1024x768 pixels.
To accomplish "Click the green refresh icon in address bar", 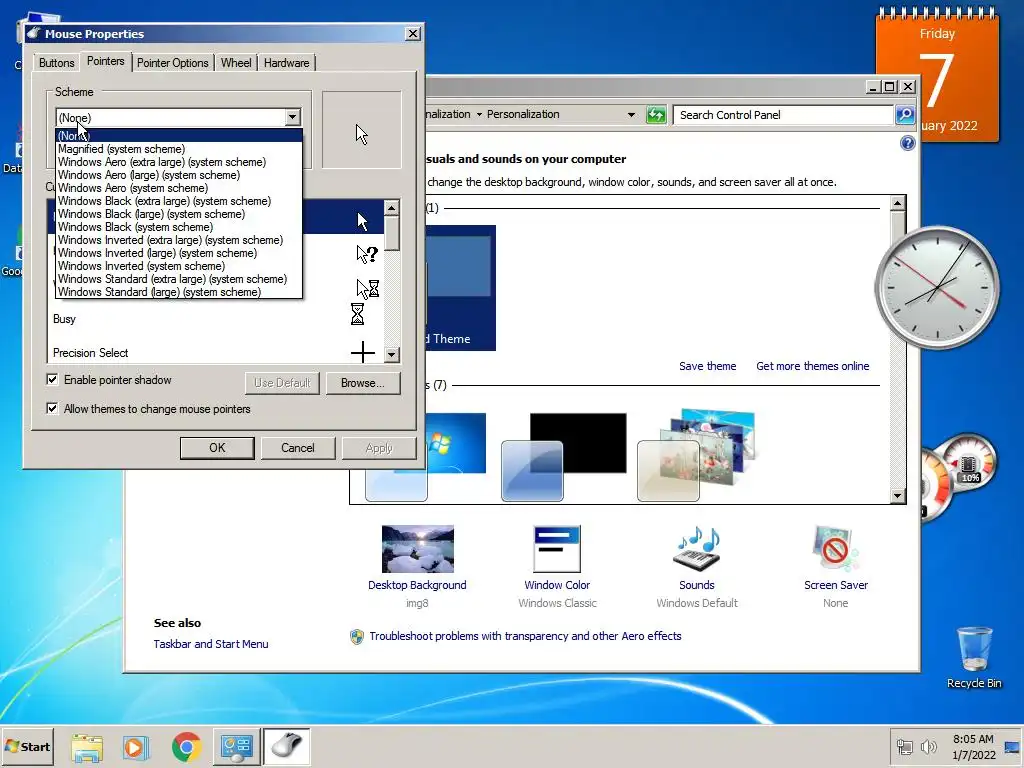I will point(656,115).
